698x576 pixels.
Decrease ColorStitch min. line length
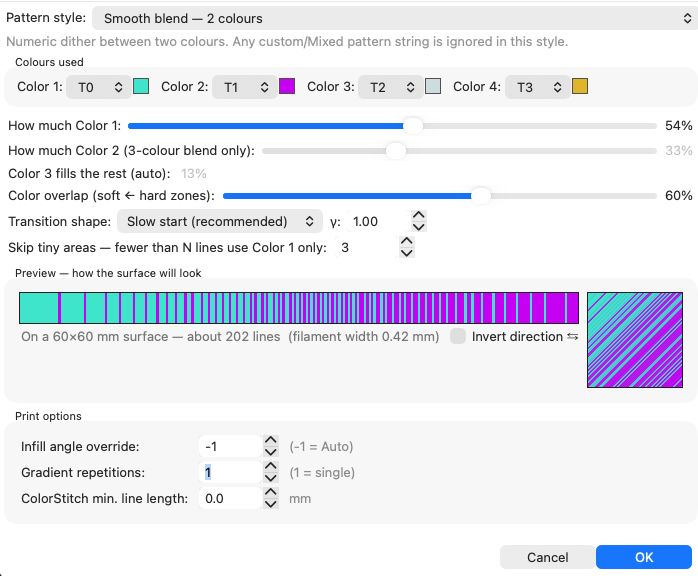coord(271,503)
